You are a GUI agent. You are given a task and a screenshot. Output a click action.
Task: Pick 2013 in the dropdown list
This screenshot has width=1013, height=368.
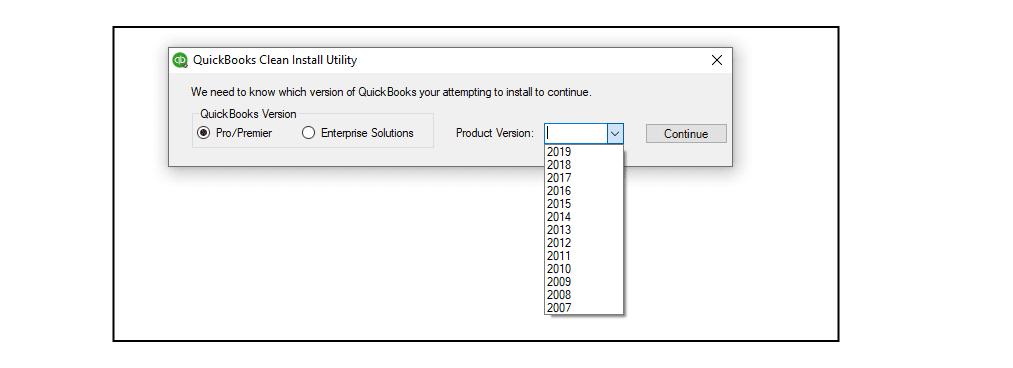tap(583, 230)
